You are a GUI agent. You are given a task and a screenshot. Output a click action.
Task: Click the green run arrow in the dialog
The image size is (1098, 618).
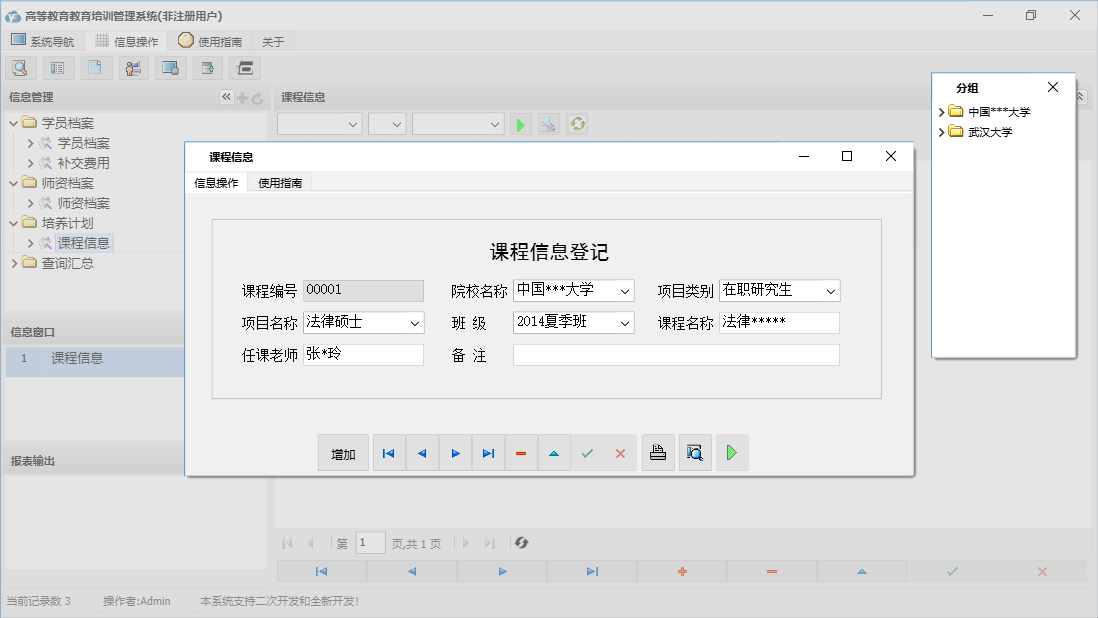coord(731,452)
